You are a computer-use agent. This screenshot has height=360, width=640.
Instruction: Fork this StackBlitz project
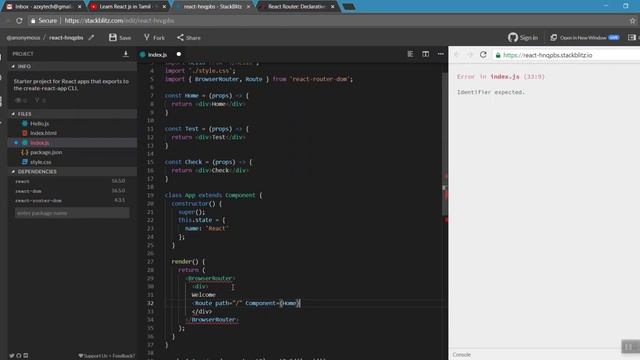[154, 38]
